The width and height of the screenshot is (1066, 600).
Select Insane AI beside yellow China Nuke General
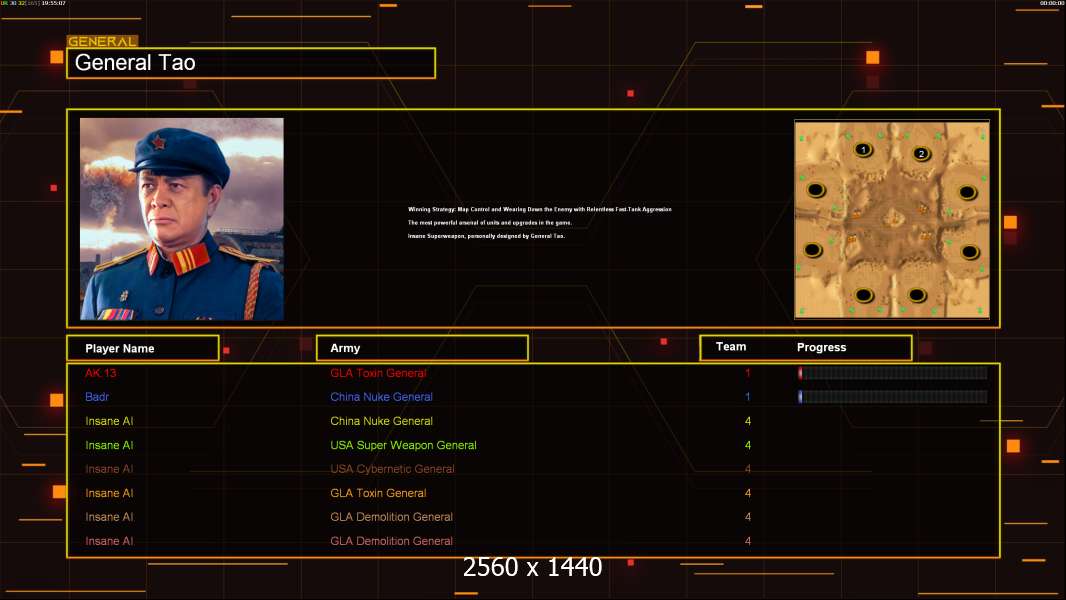pyautogui.click(x=109, y=421)
